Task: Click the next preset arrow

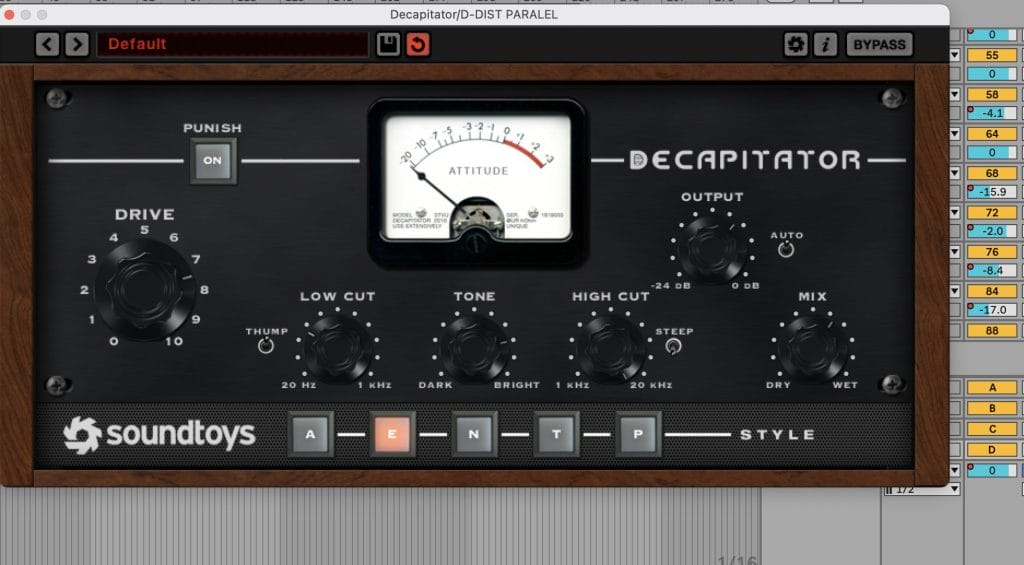Action: tap(76, 44)
